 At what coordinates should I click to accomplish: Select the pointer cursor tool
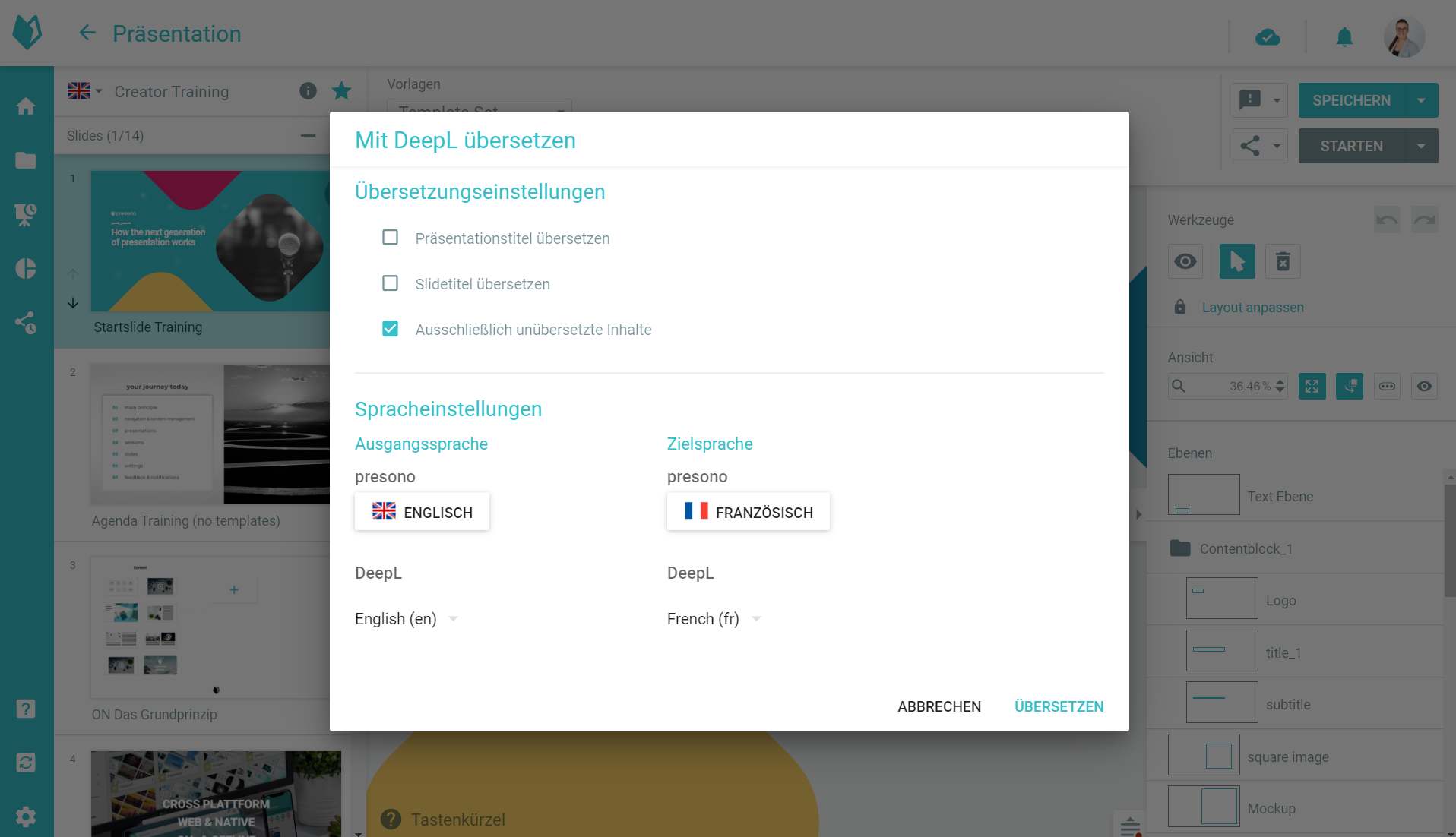click(1237, 261)
